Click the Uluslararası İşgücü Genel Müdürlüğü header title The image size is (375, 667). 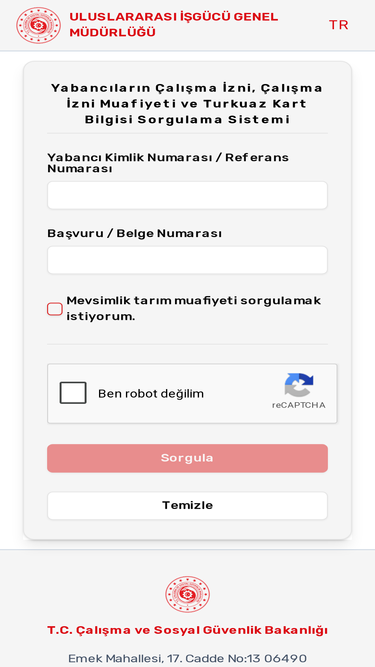173,25
